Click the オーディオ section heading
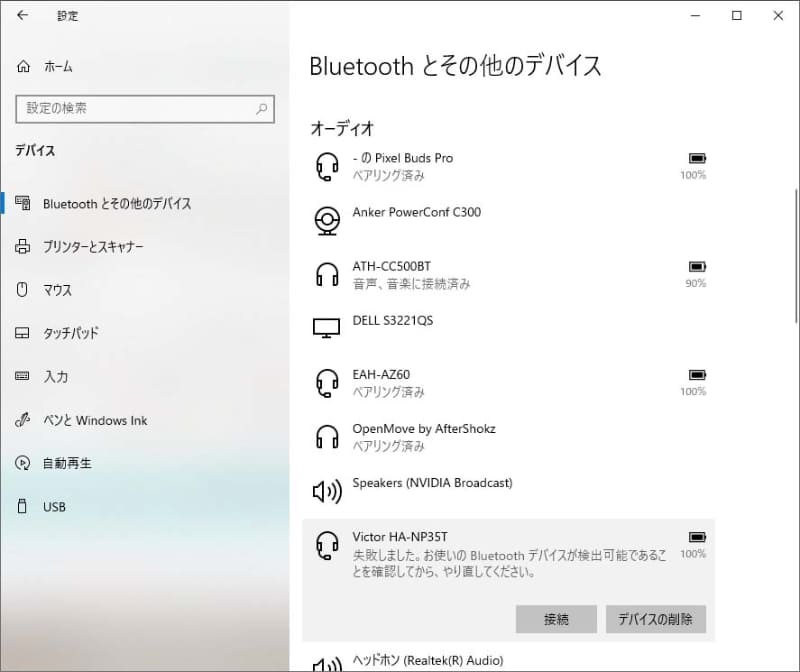Viewport: 800px width, 672px height. point(342,128)
